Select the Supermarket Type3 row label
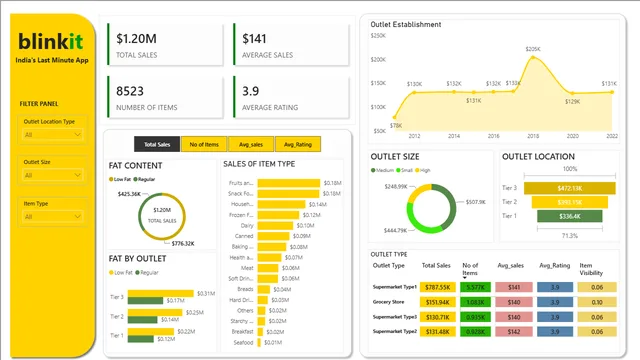 (x=395, y=317)
